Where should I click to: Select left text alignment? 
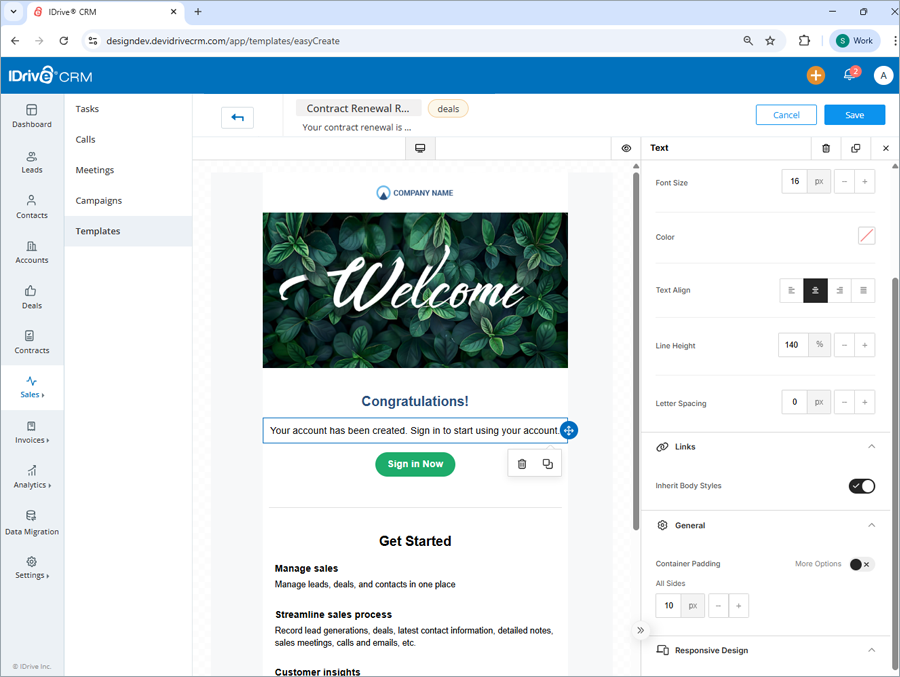(x=791, y=290)
